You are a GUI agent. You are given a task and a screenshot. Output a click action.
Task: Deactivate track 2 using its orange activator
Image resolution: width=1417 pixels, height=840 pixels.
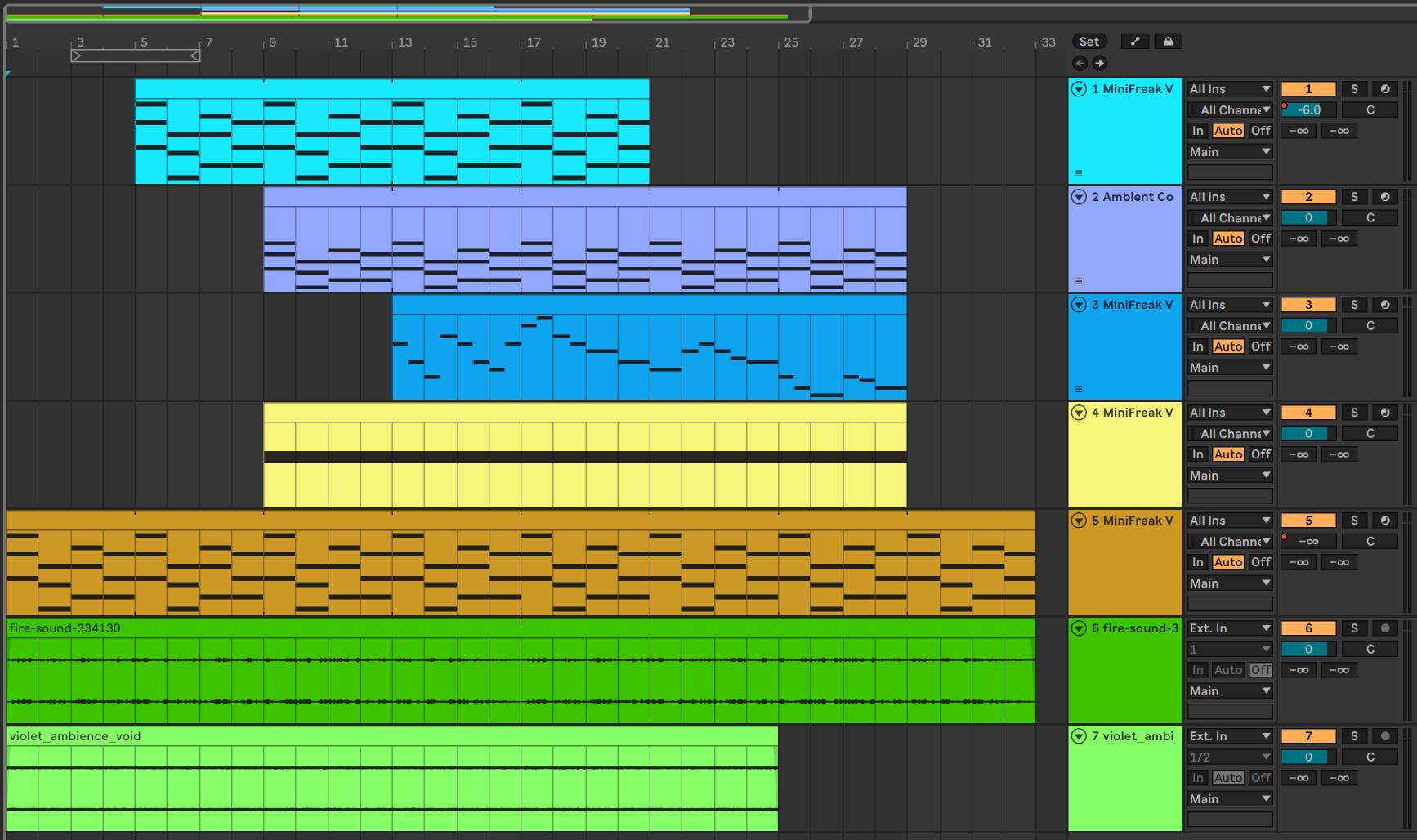click(x=1308, y=197)
